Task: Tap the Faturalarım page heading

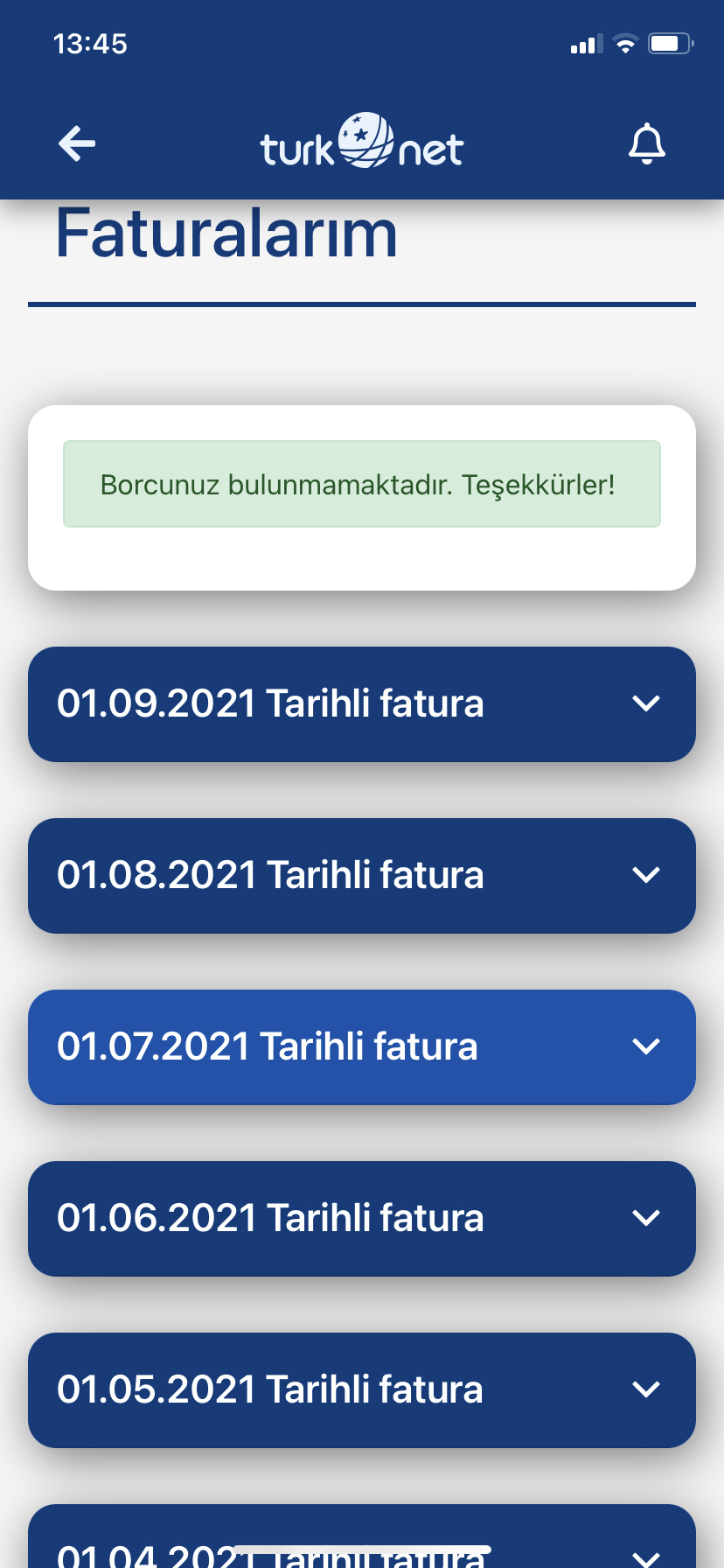Action: [x=226, y=234]
